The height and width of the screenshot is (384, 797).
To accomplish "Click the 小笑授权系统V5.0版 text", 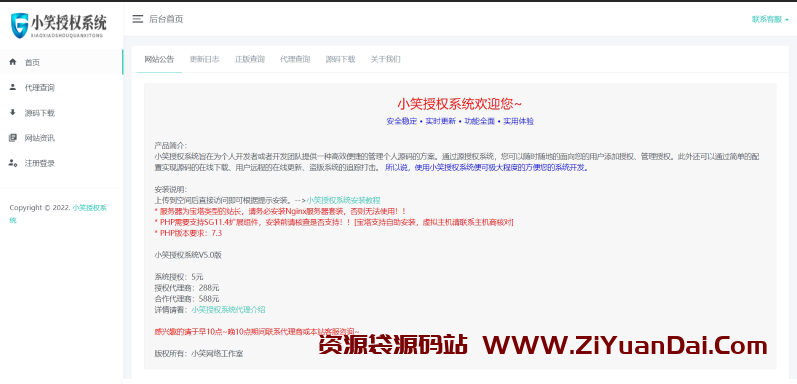I will coord(188,255).
